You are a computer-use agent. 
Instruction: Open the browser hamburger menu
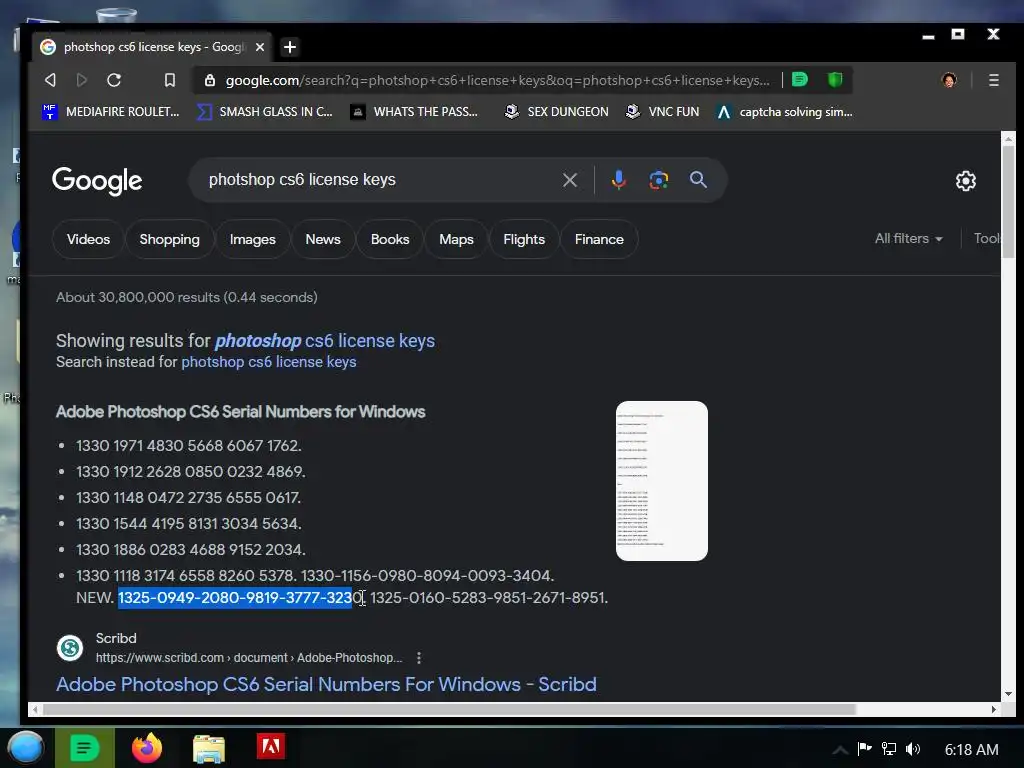(993, 80)
